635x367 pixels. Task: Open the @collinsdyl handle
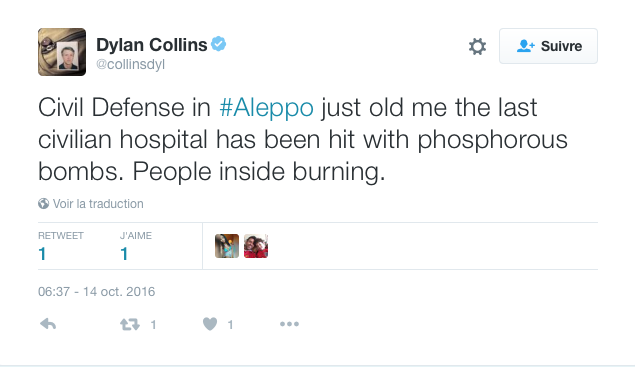click(130, 64)
